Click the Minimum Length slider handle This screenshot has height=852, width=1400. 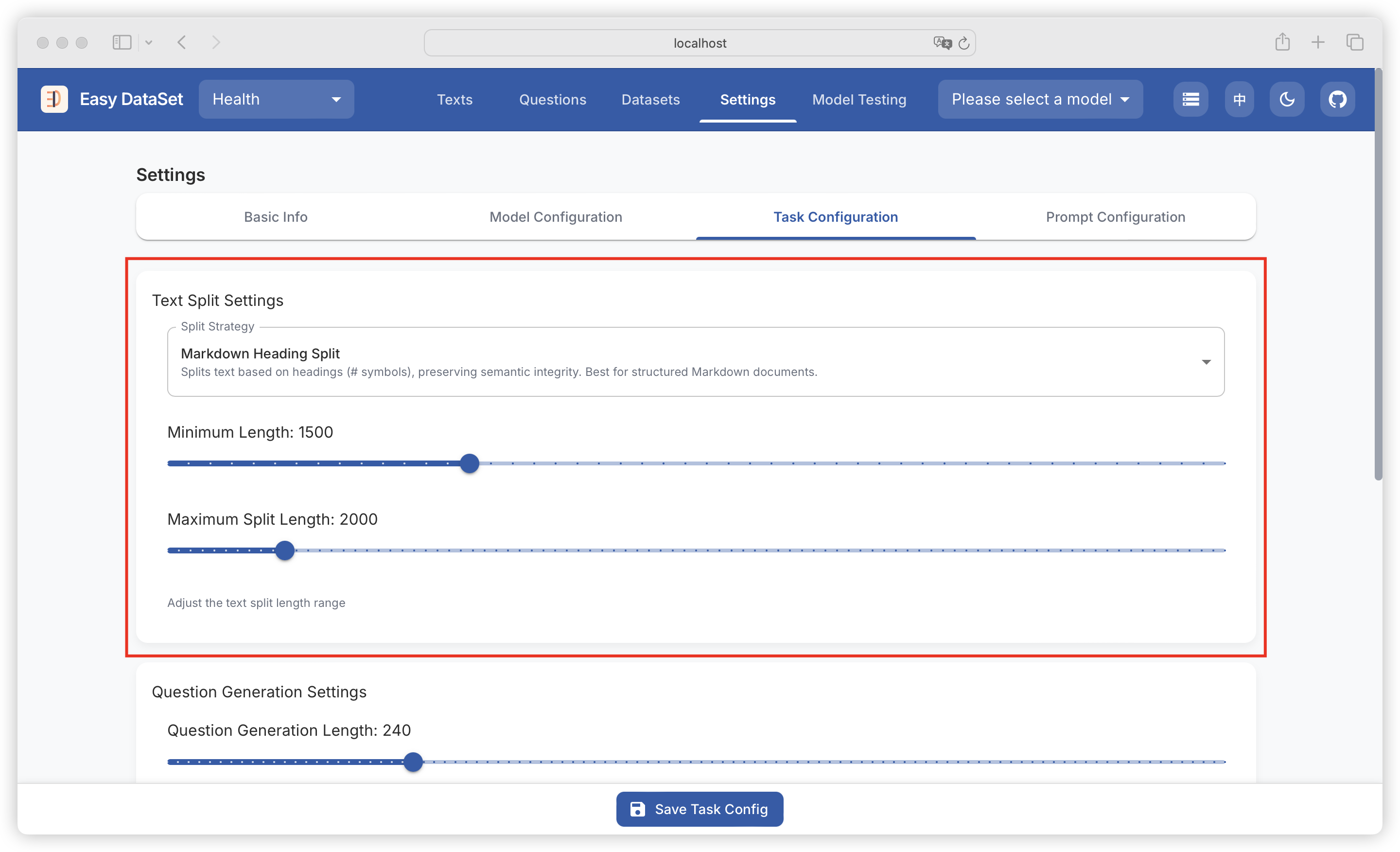[469, 463]
